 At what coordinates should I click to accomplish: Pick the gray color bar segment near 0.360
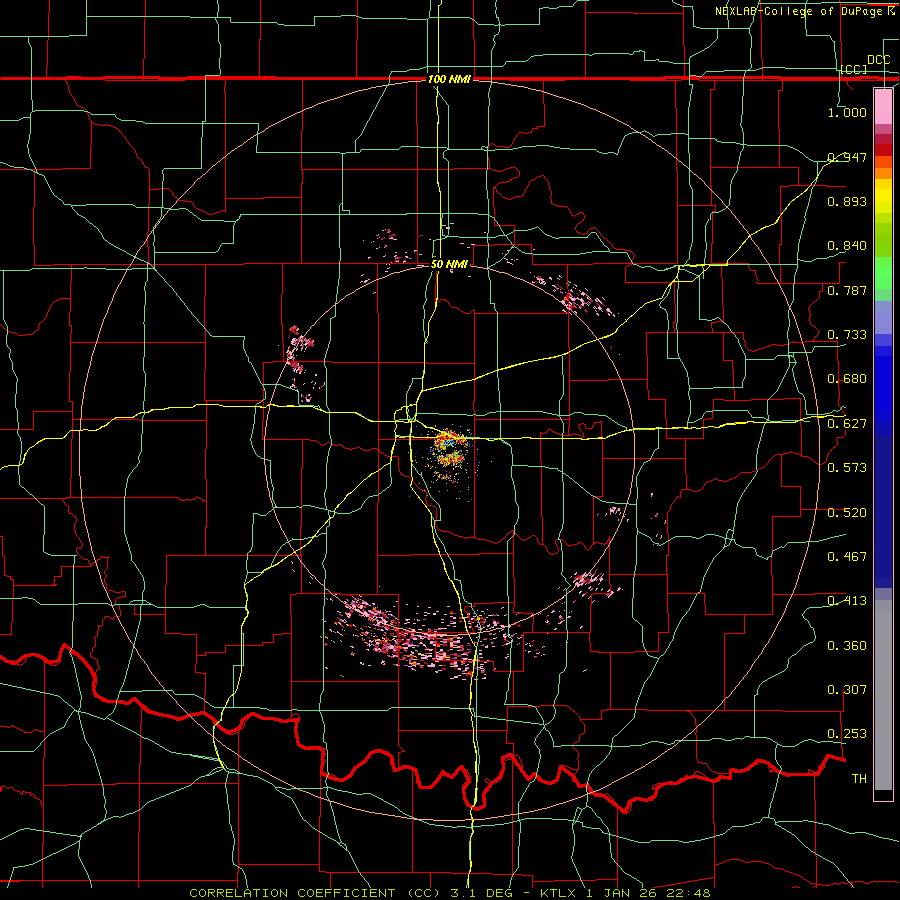(x=883, y=695)
